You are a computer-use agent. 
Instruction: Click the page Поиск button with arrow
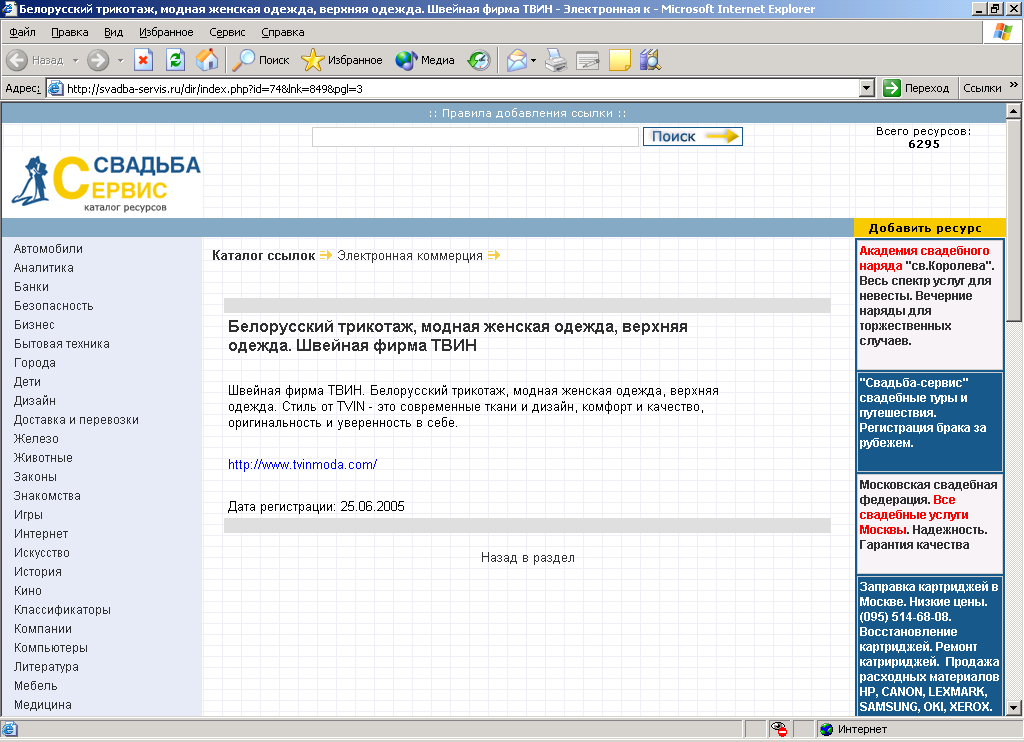click(x=693, y=137)
